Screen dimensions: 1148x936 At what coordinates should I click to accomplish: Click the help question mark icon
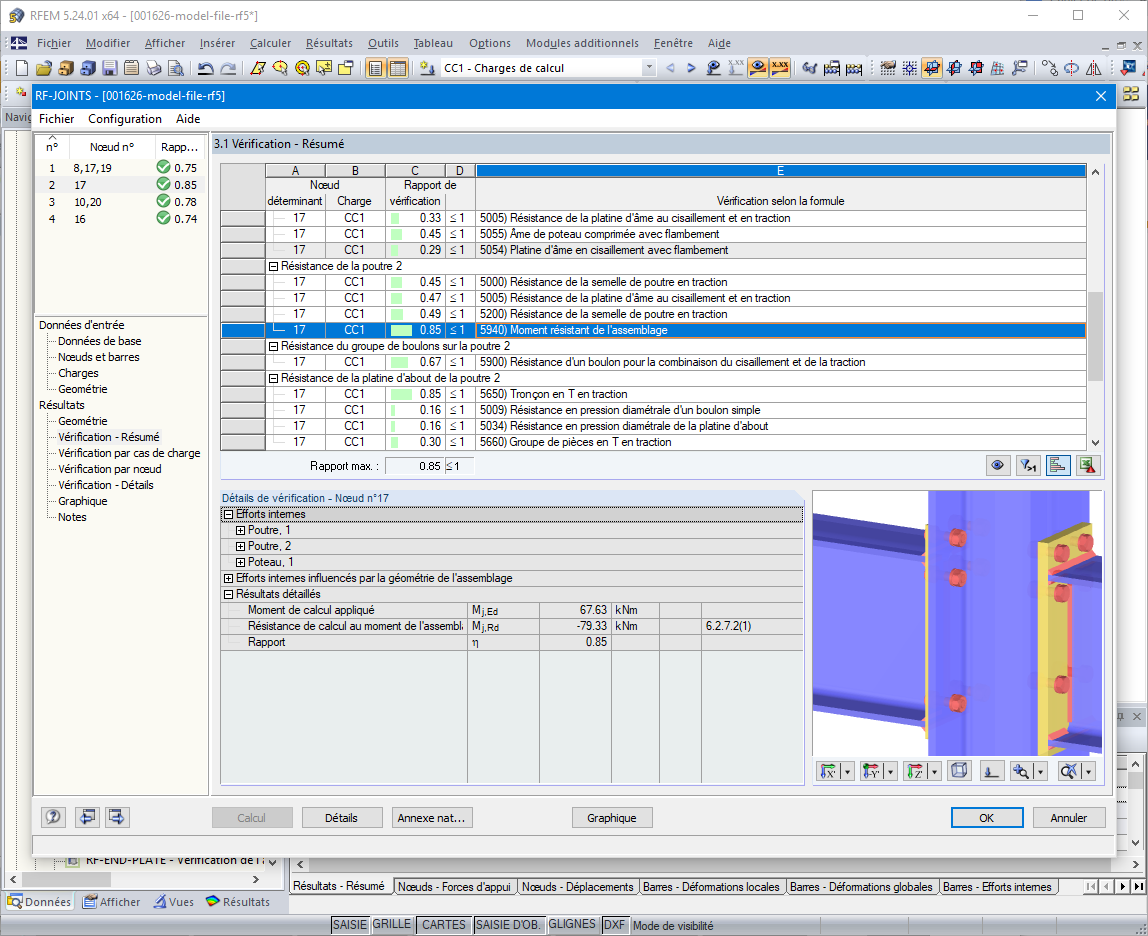(x=53, y=817)
